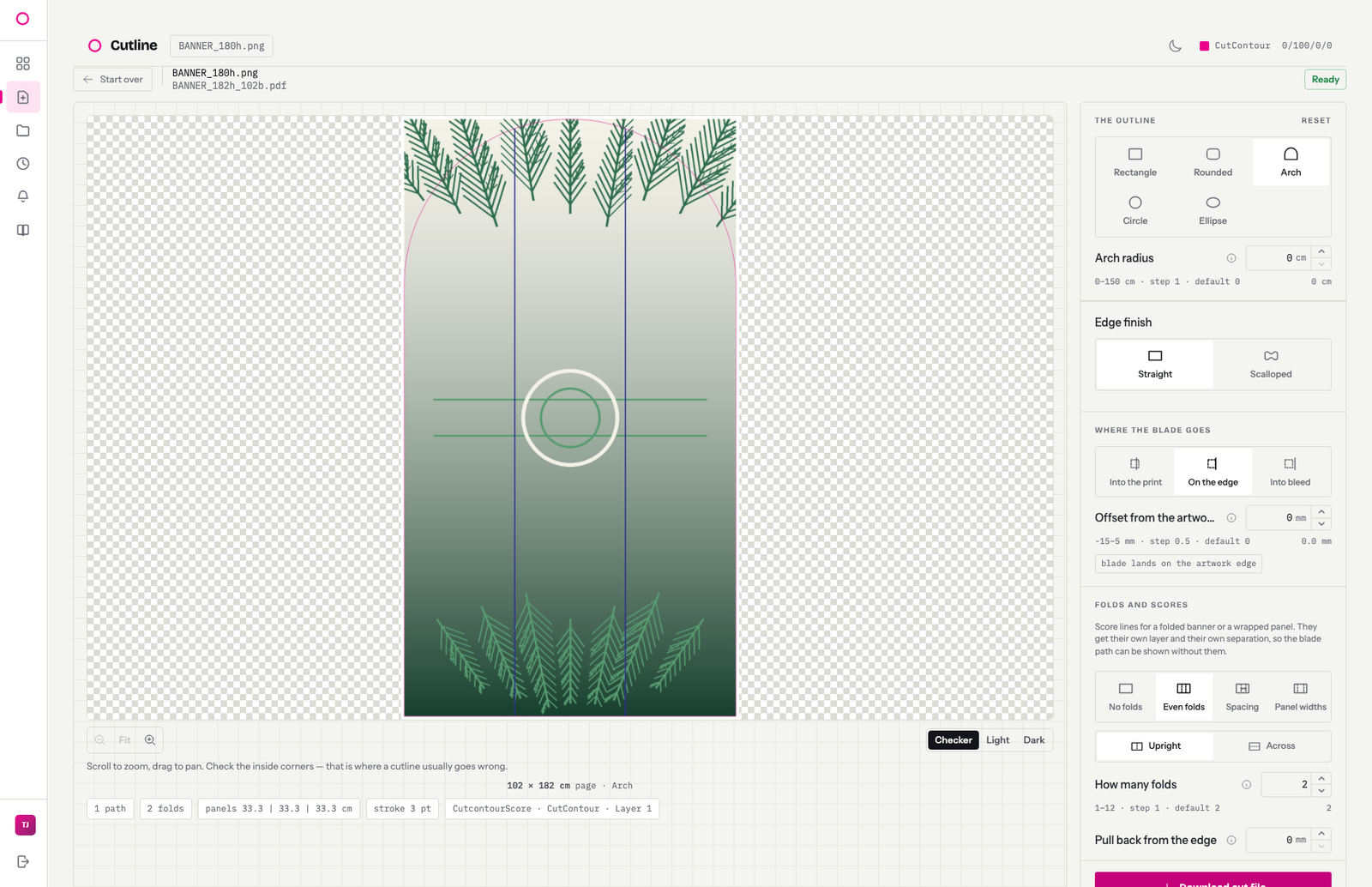1372x887 pixels.
Task: Set fold orientation to Across
Action: tap(1271, 746)
